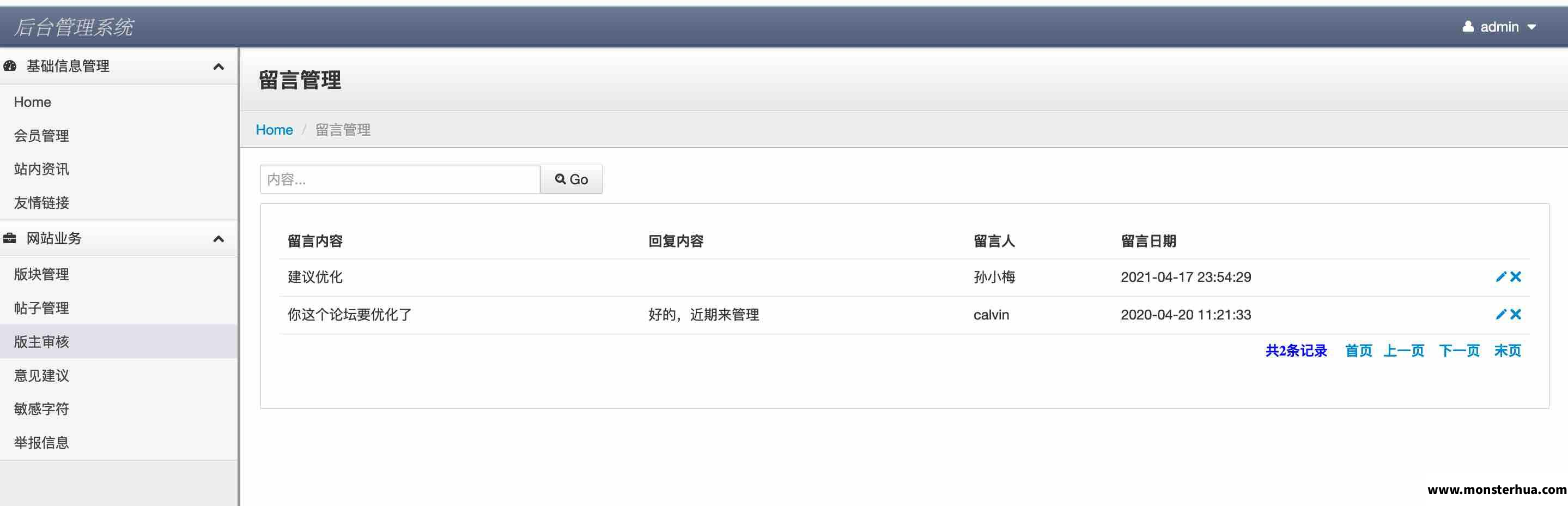
Task: Focus the 内容 search input field
Action: (x=400, y=179)
